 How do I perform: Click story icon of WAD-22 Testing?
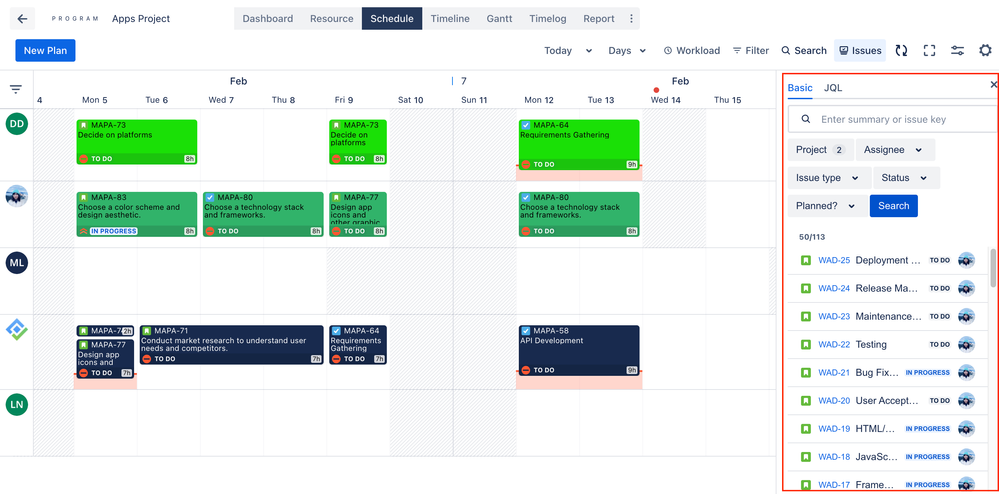click(805, 344)
